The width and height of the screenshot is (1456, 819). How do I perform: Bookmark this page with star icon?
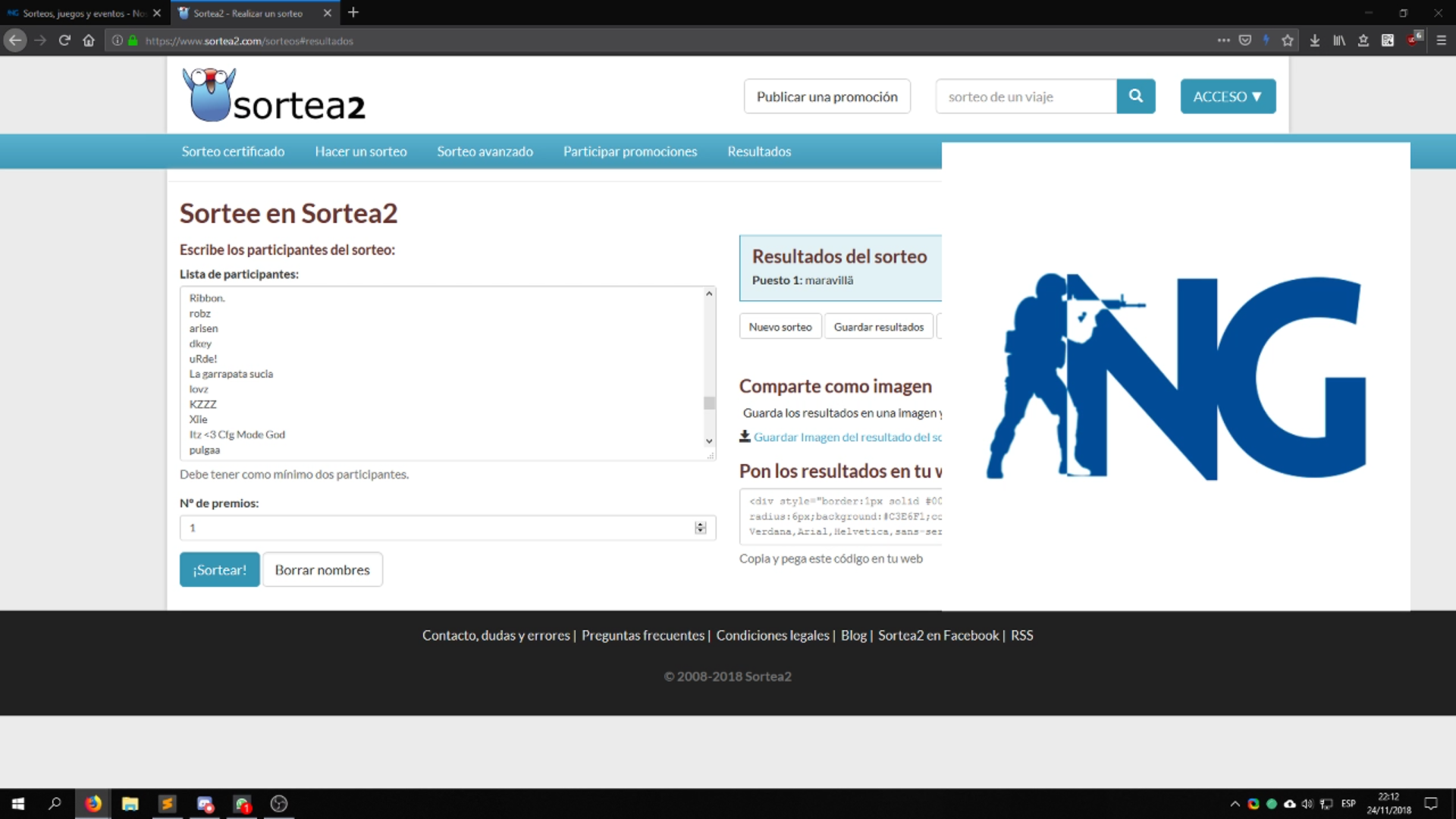pyautogui.click(x=1287, y=41)
